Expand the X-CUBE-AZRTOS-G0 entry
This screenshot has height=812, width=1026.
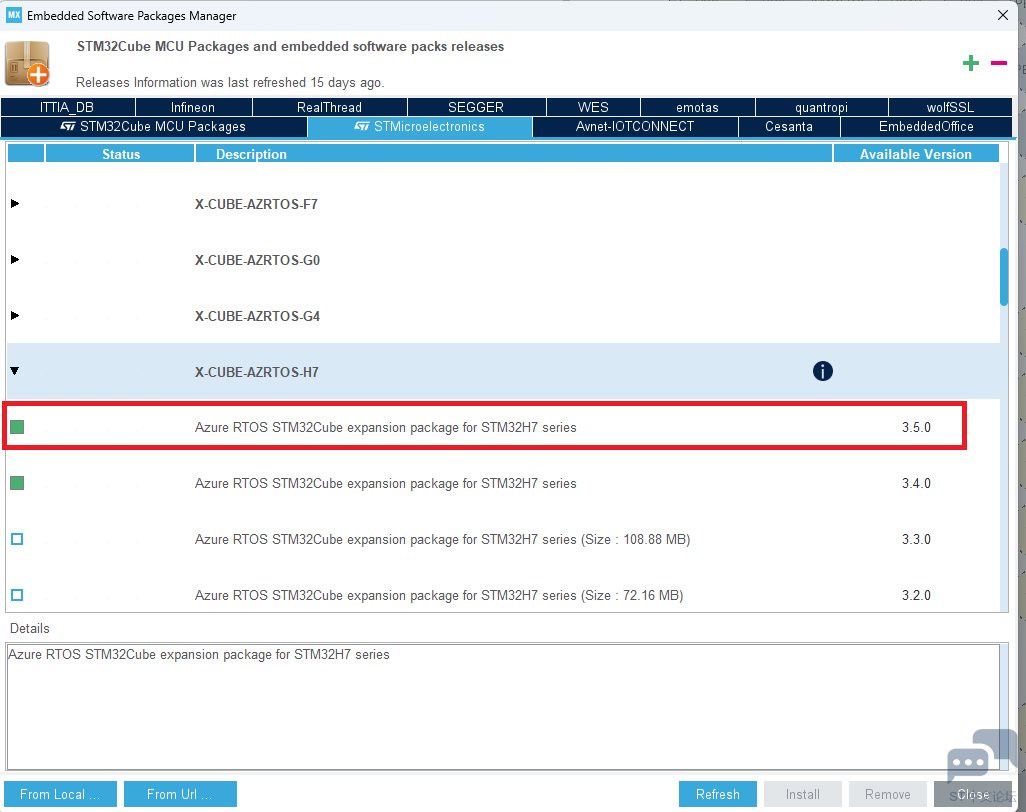pyautogui.click(x=14, y=260)
